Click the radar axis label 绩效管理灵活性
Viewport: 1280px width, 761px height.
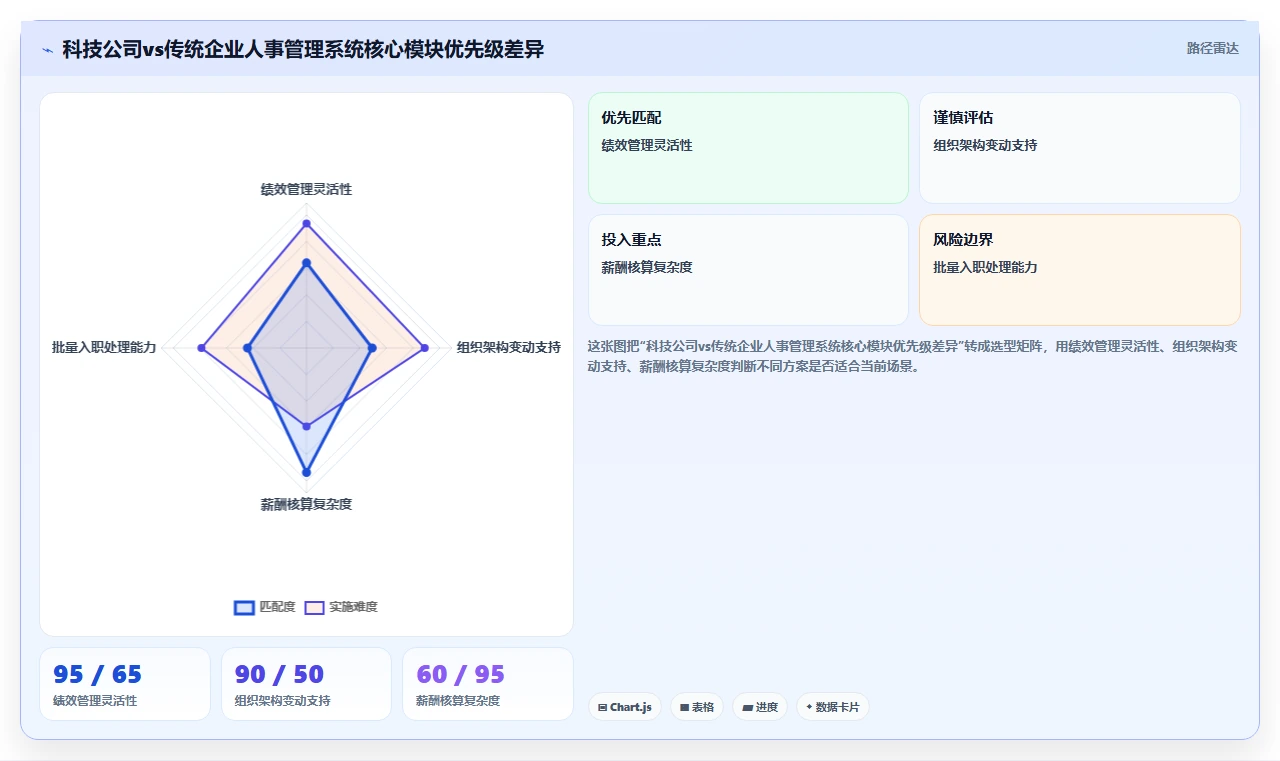306,189
